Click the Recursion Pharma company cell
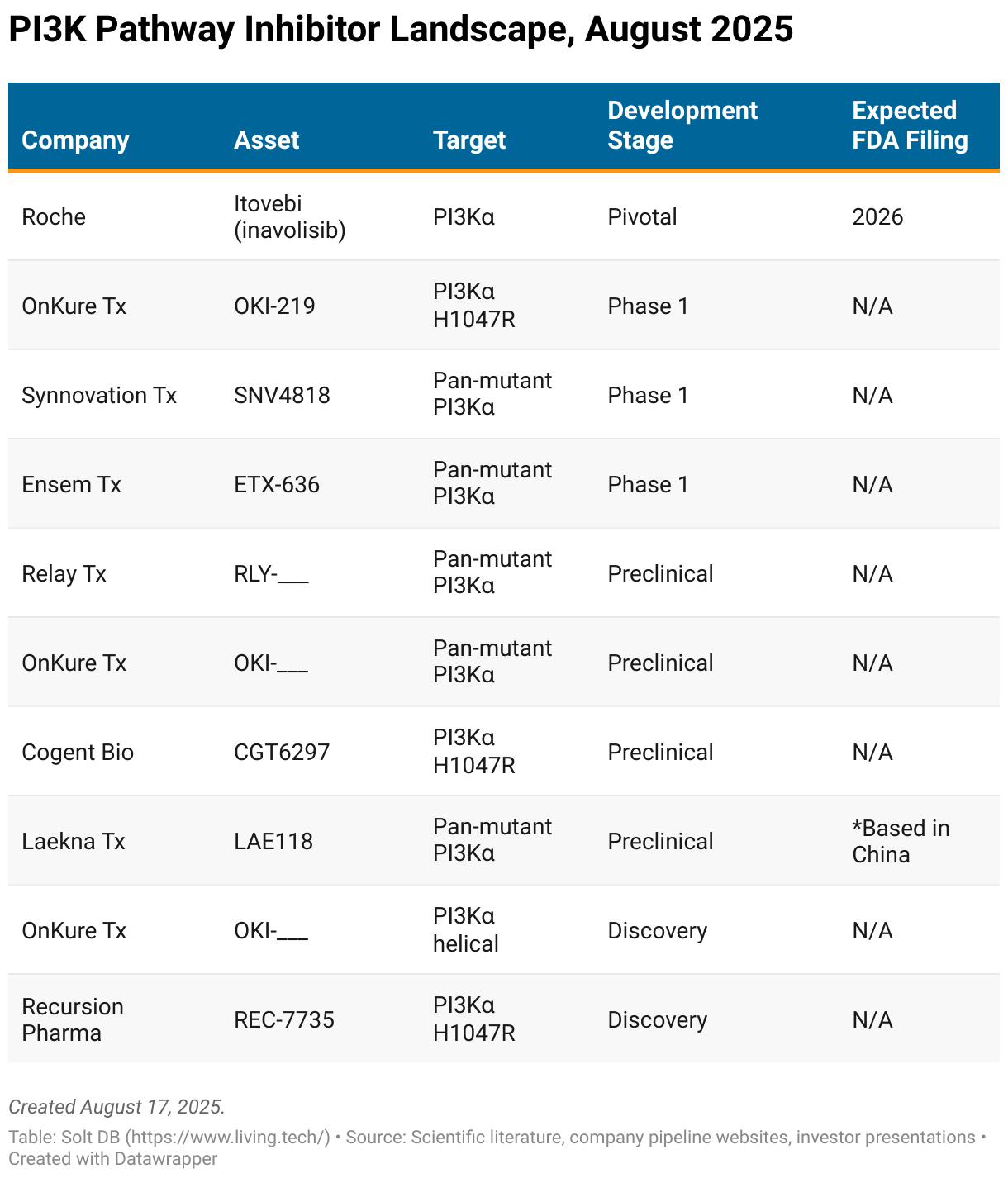Screen dimensions: 1008x1178 (73, 1020)
